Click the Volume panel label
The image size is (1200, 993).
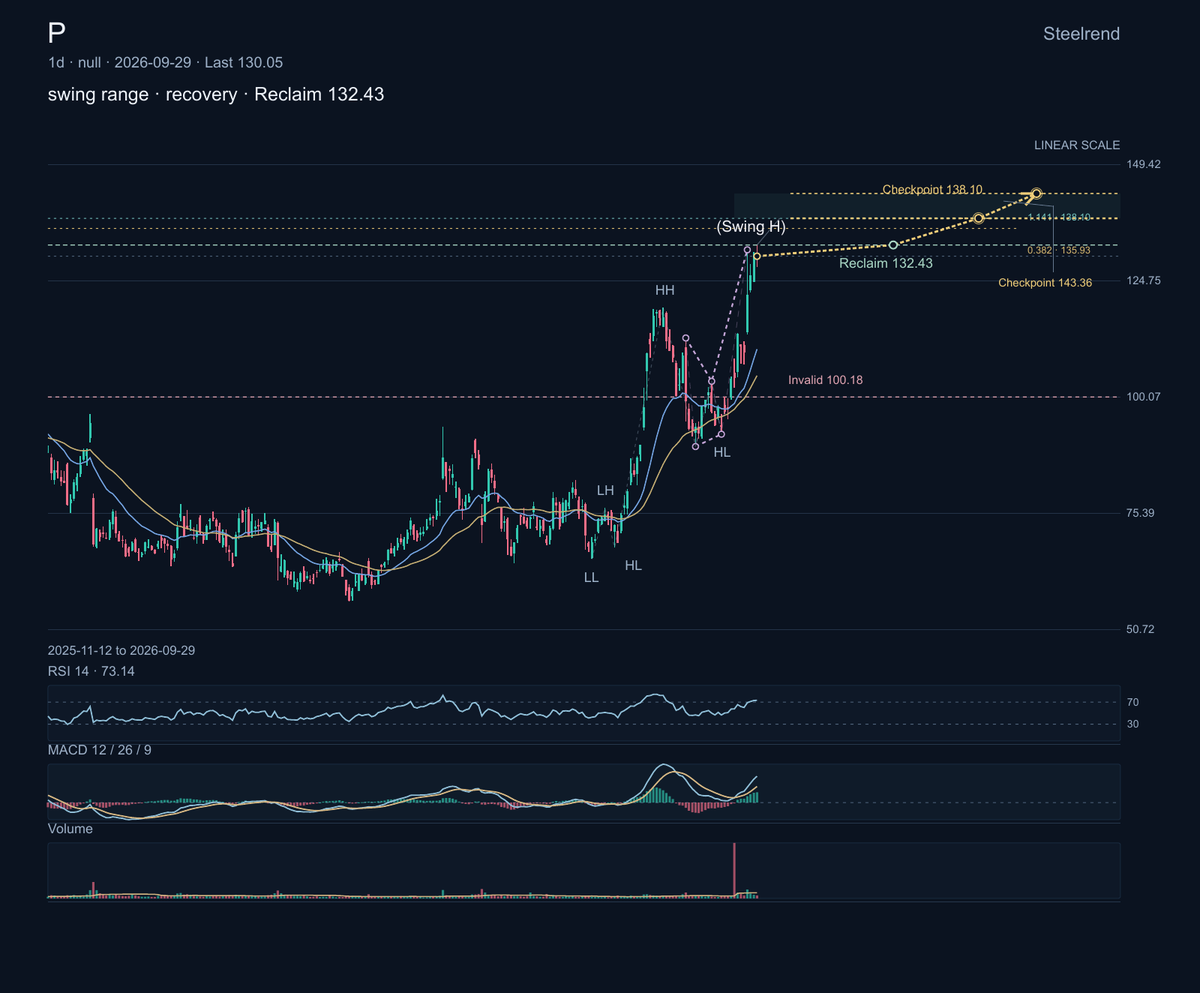tap(70, 829)
